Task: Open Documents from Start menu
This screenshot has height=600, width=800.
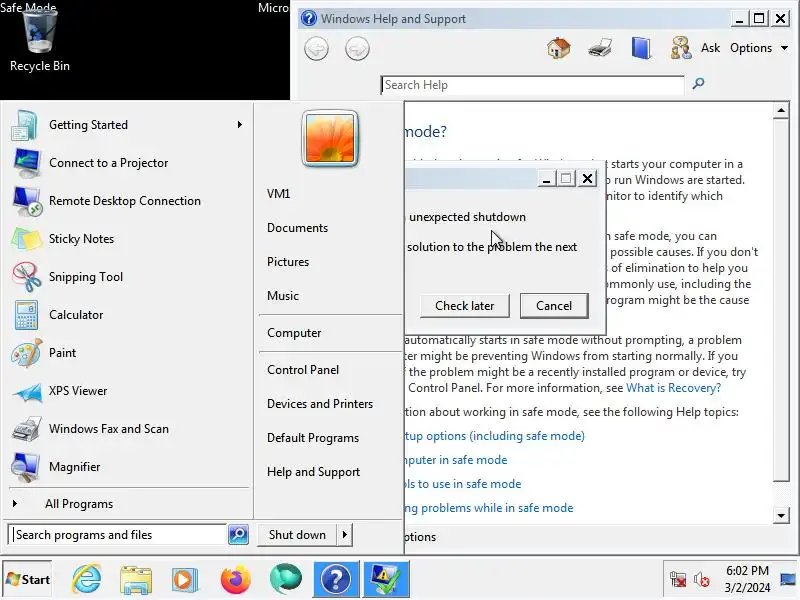Action: (x=297, y=228)
